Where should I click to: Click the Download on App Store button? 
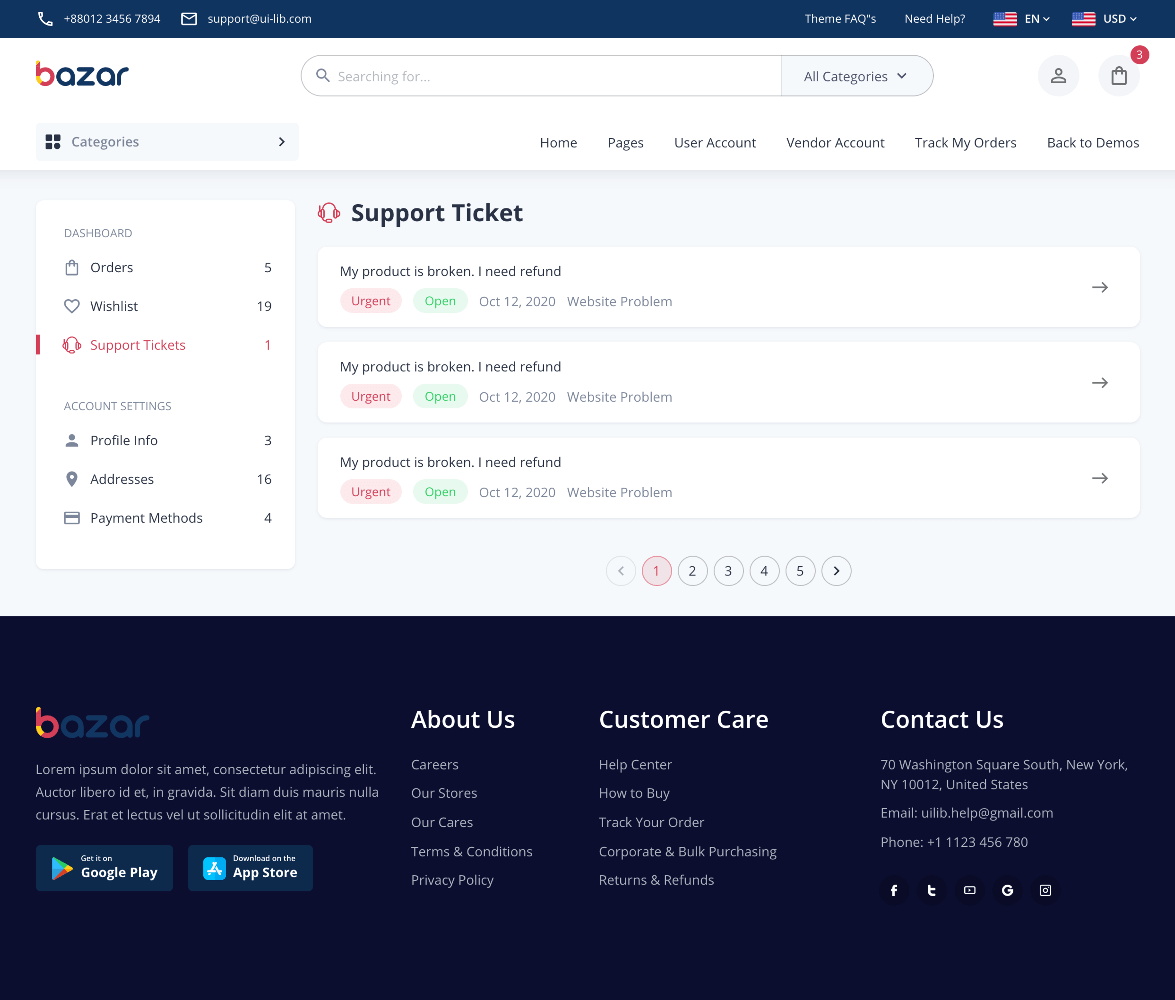click(x=250, y=868)
